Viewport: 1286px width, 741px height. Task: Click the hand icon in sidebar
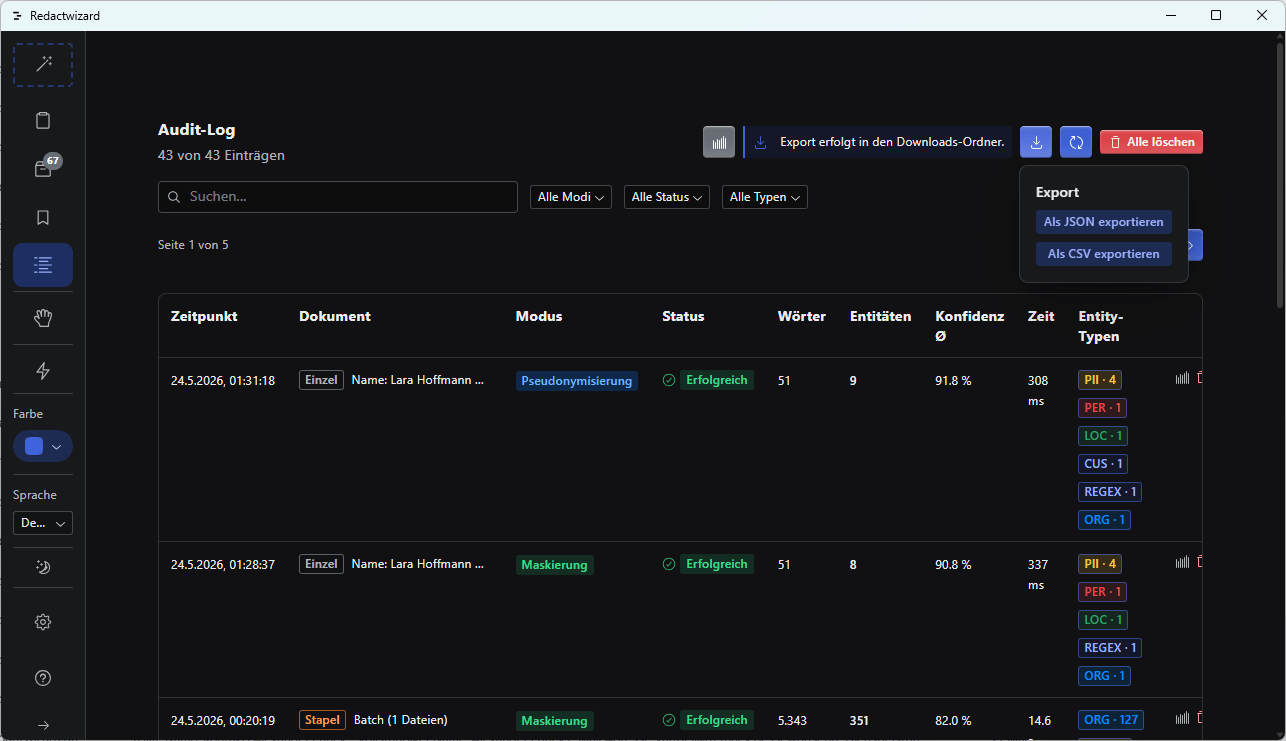click(x=43, y=318)
